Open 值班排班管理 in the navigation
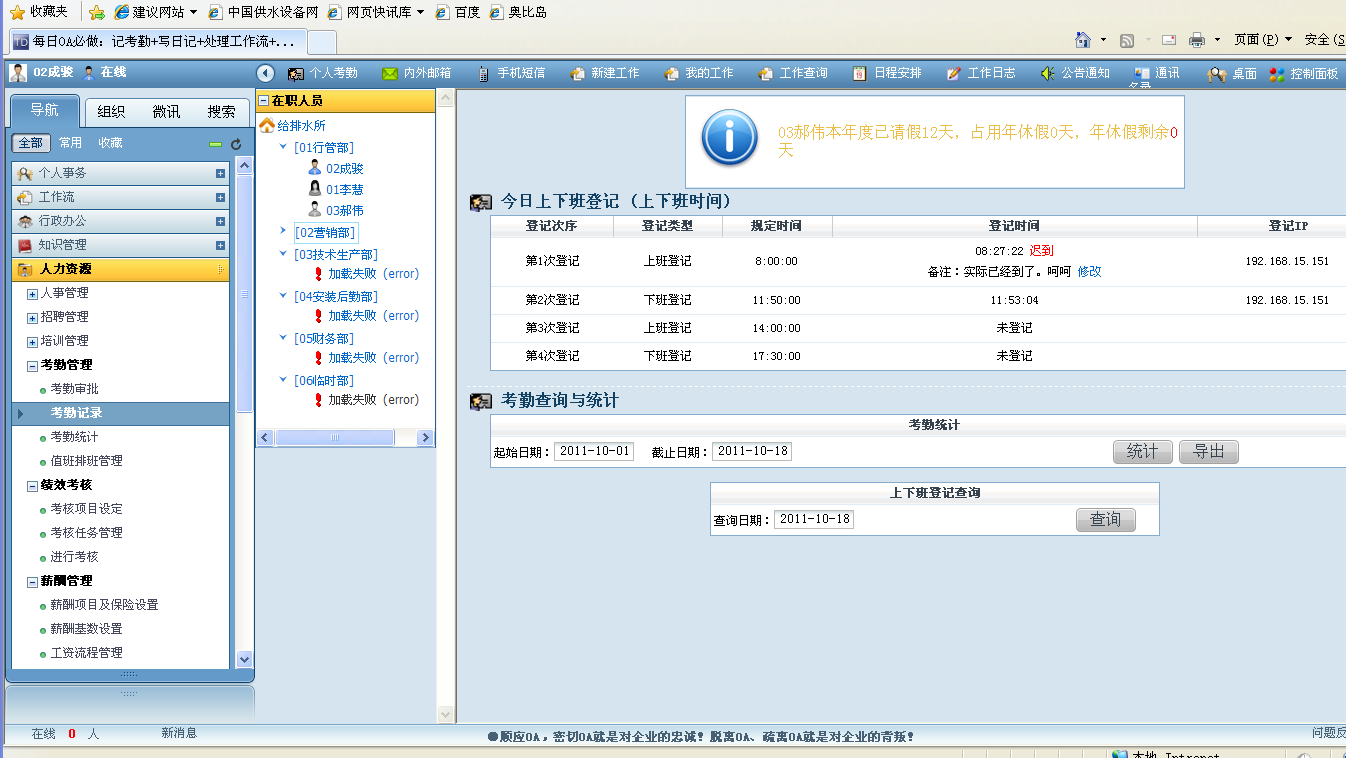1346x758 pixels. [86, 461]
